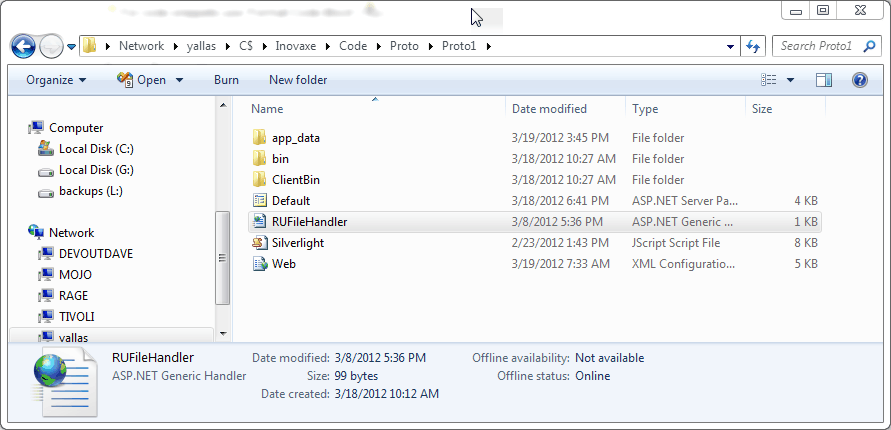
Task: Click the Default ASP.NET page icon
Action: point(259,201)
